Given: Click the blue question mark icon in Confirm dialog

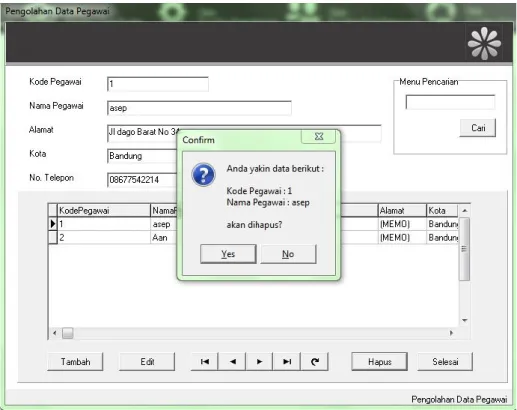Looking at the screenshot, I should click(x=203, y=174).
